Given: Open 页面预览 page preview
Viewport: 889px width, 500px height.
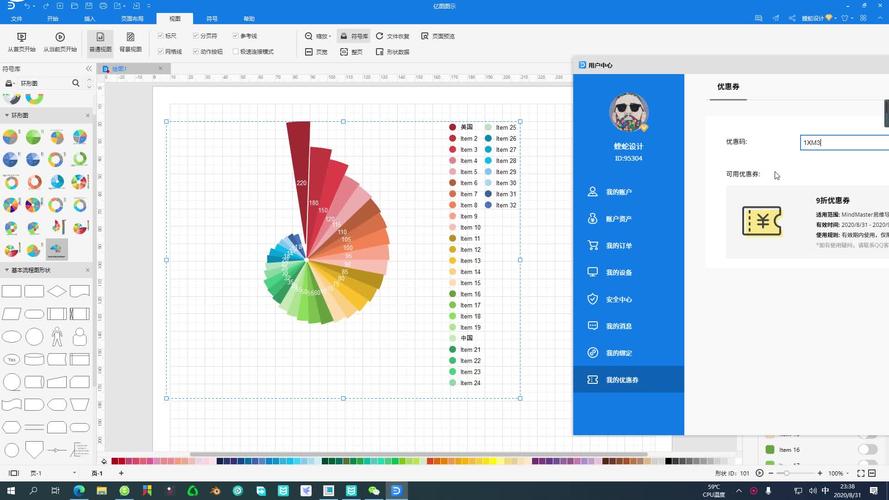Looking at the screenshot, I should point(438,36).
